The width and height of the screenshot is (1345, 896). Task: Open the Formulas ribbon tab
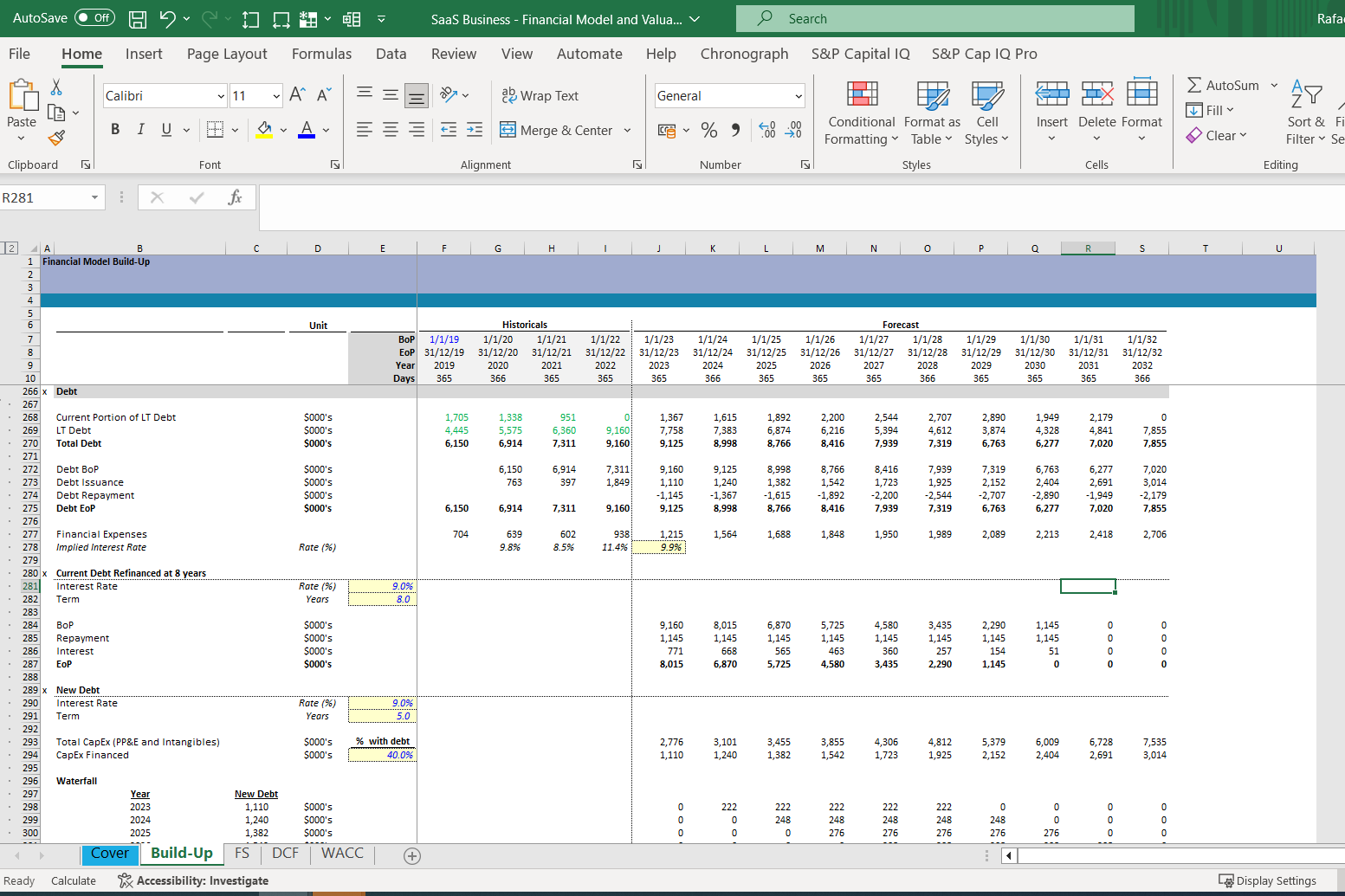click(321, 54)
